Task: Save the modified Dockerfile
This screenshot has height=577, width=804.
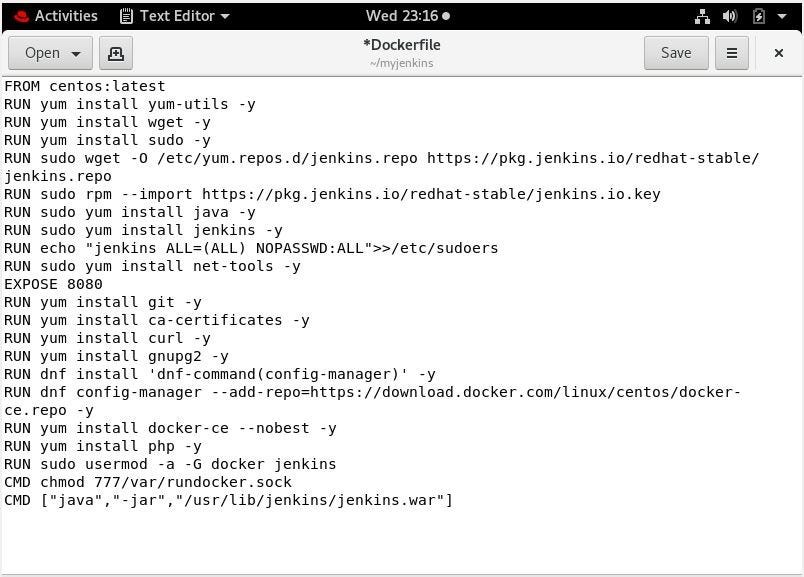Action: click(676, 52)
